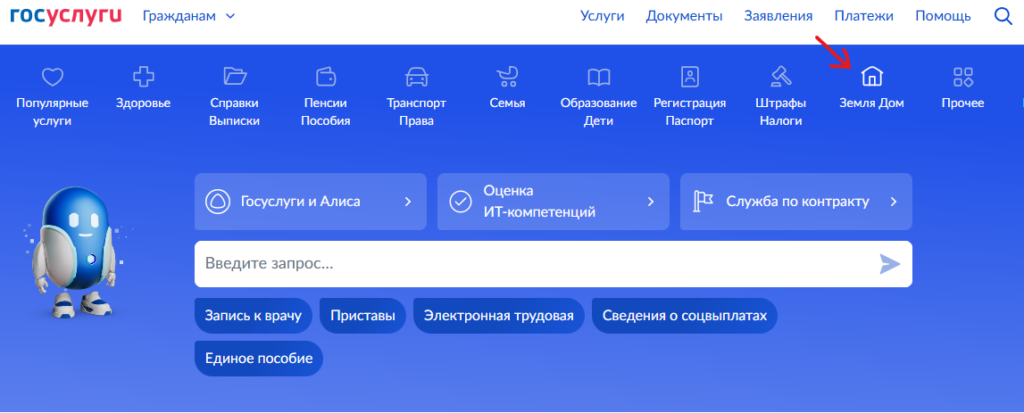Expand the Гражданам dropdown
This screenshot has height=413, width=1024.
(x=189, y=16)
